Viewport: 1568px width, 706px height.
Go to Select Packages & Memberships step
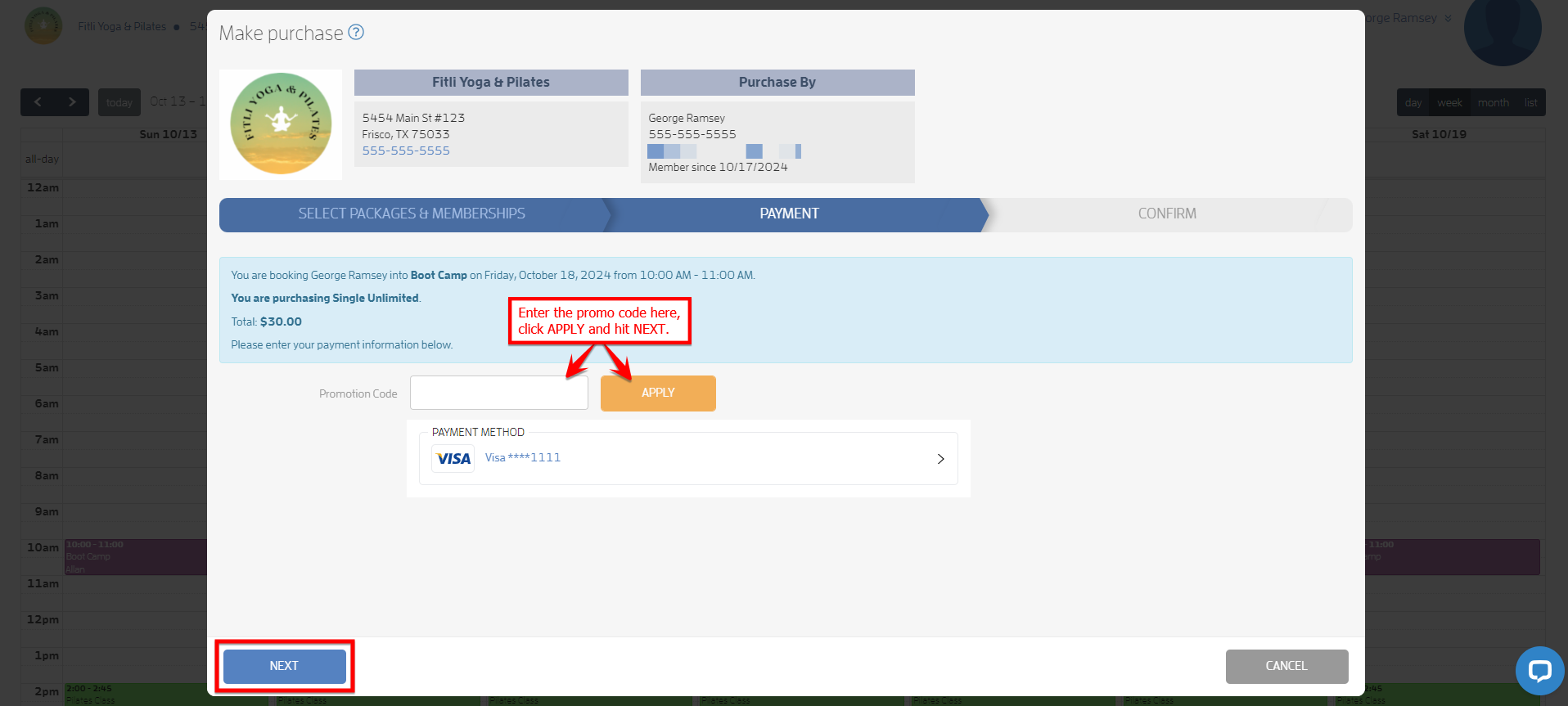point(412,214)
